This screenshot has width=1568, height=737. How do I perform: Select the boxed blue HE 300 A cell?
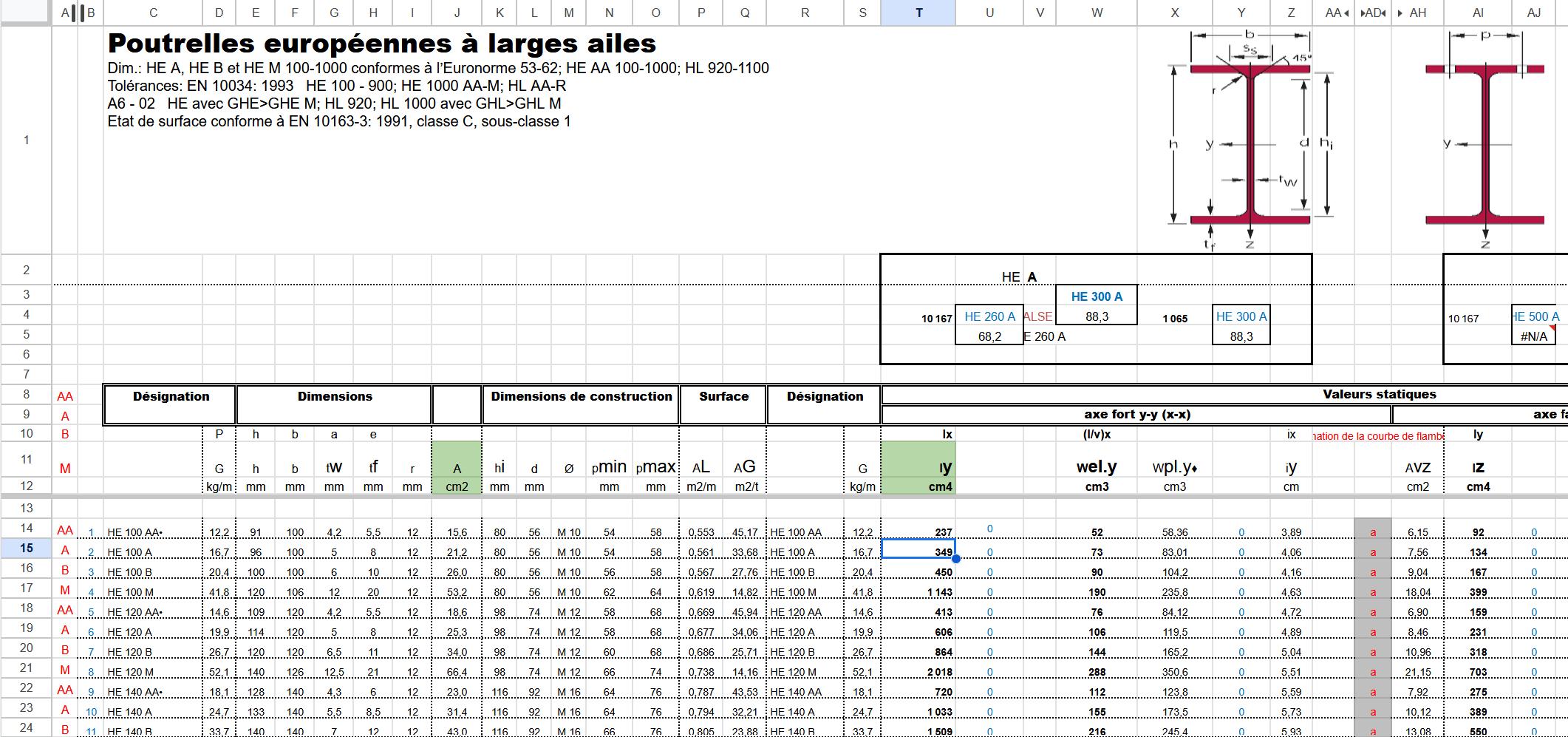pyautogui.click(x=1097, y=296)
